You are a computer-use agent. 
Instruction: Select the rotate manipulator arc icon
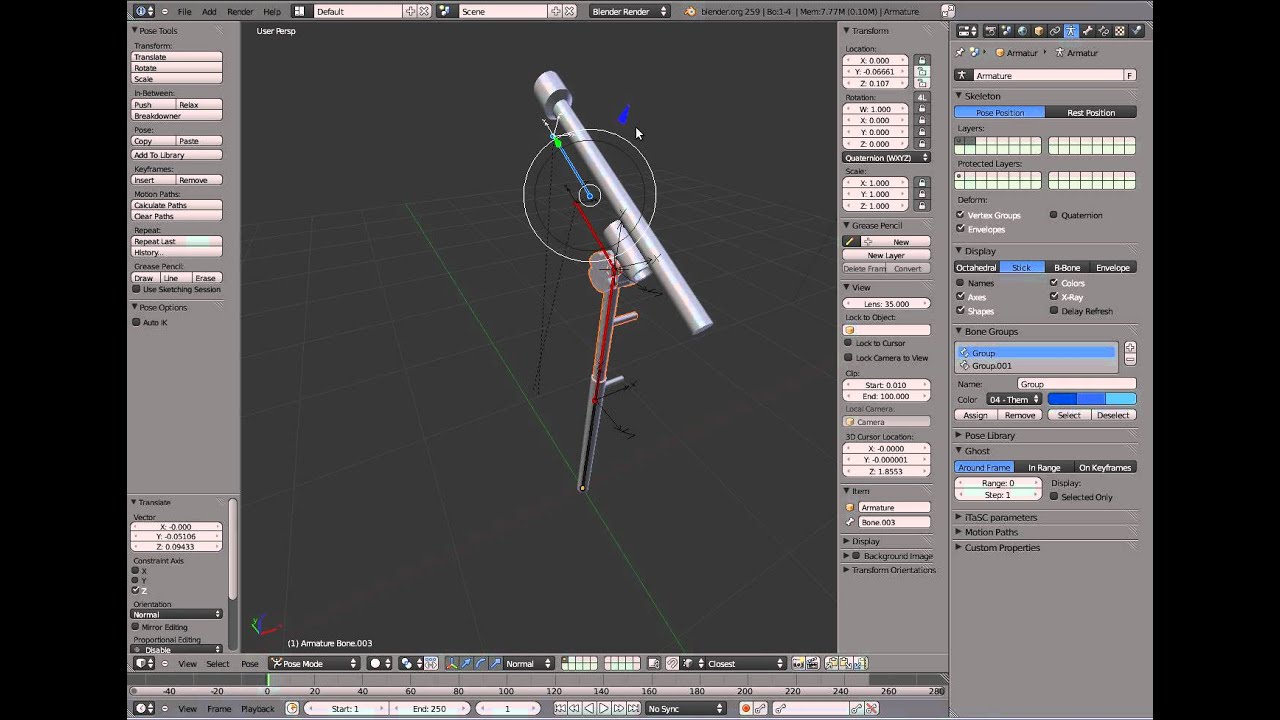pyautogui.click(x=481, y=663)
